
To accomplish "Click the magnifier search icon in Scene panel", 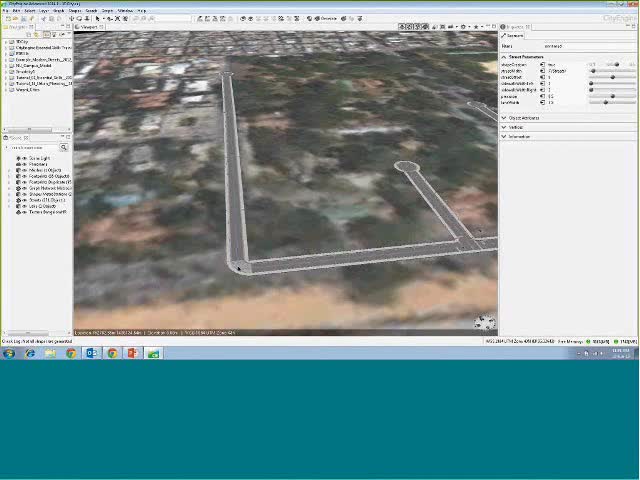I will tap(64, 147).
